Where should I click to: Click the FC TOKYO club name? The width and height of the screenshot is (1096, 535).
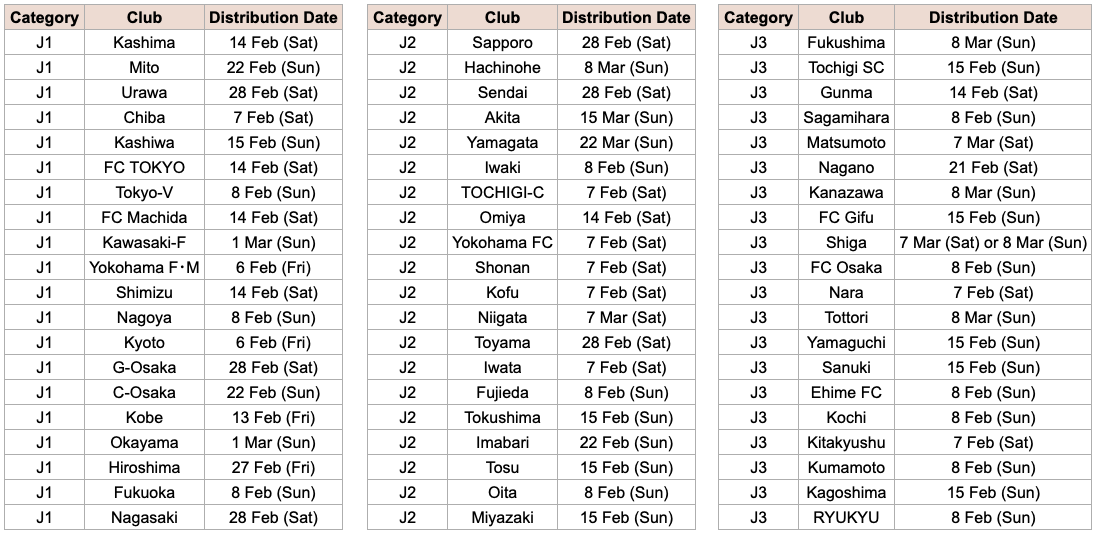[x=144, y=168]
